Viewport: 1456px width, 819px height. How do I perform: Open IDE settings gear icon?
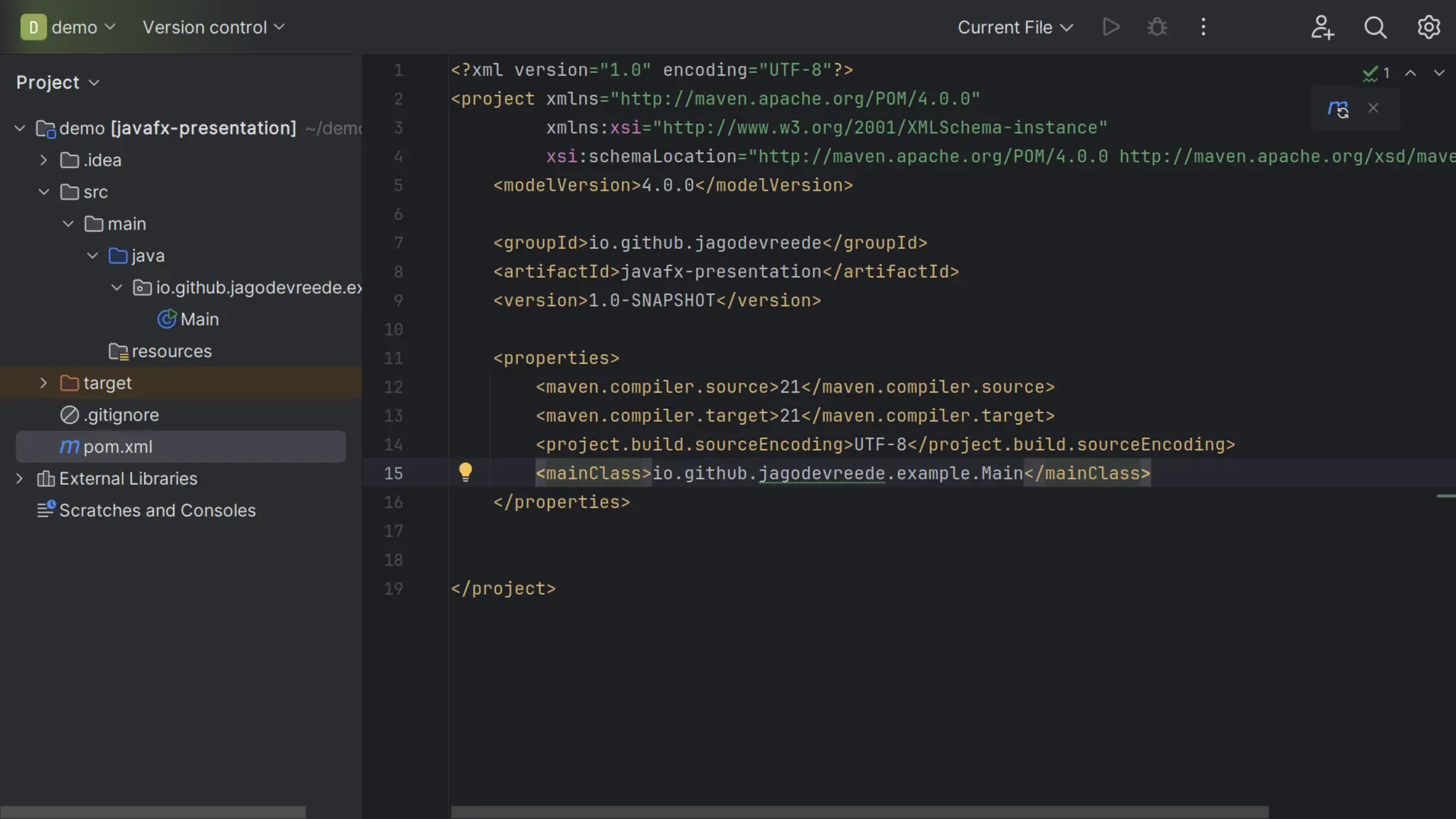(x=1428, y=27)
